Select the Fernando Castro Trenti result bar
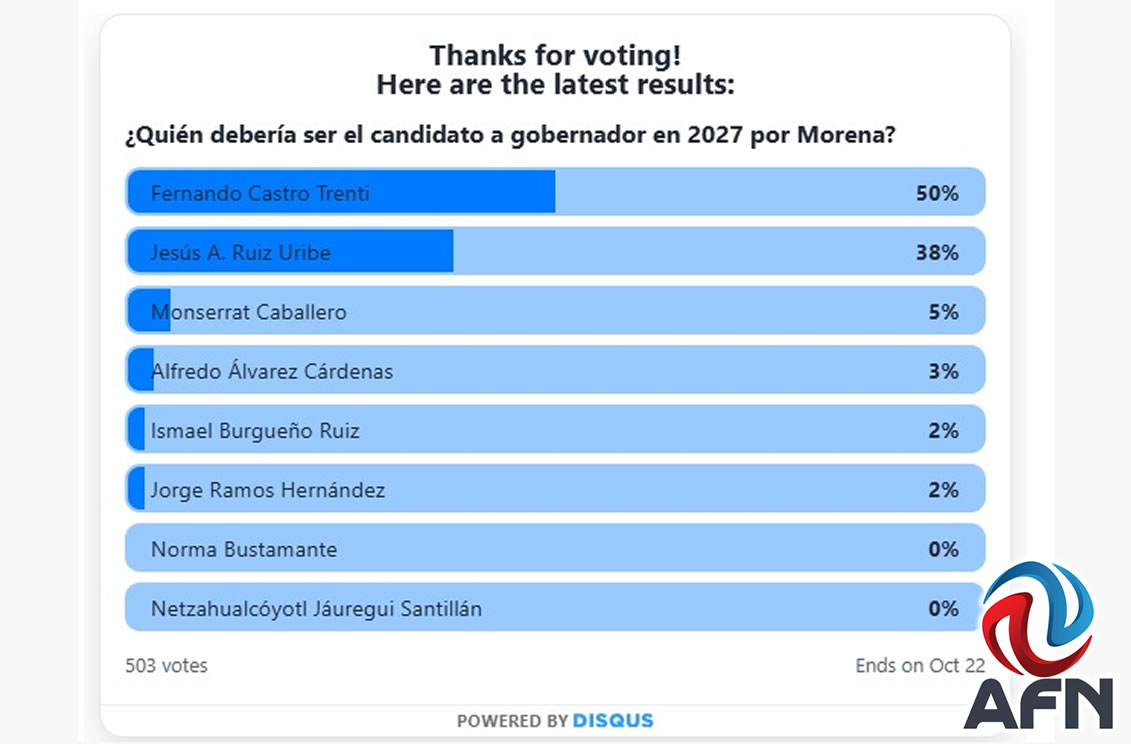Screen dimensions: 1131x744 555,192
